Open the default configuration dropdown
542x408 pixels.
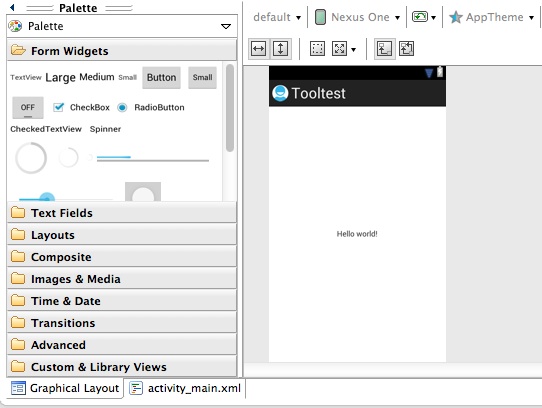point(277,17)
